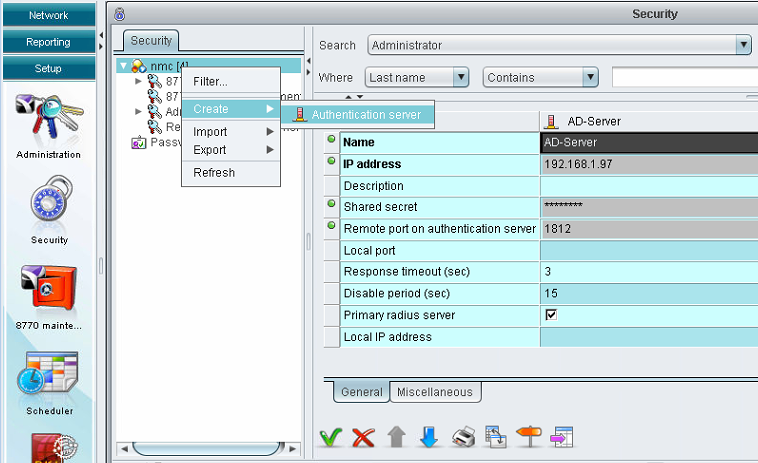Click the blue down arrow icon
Image resolution: width=758 pixels, height=463 pixels.
point(429,437)
